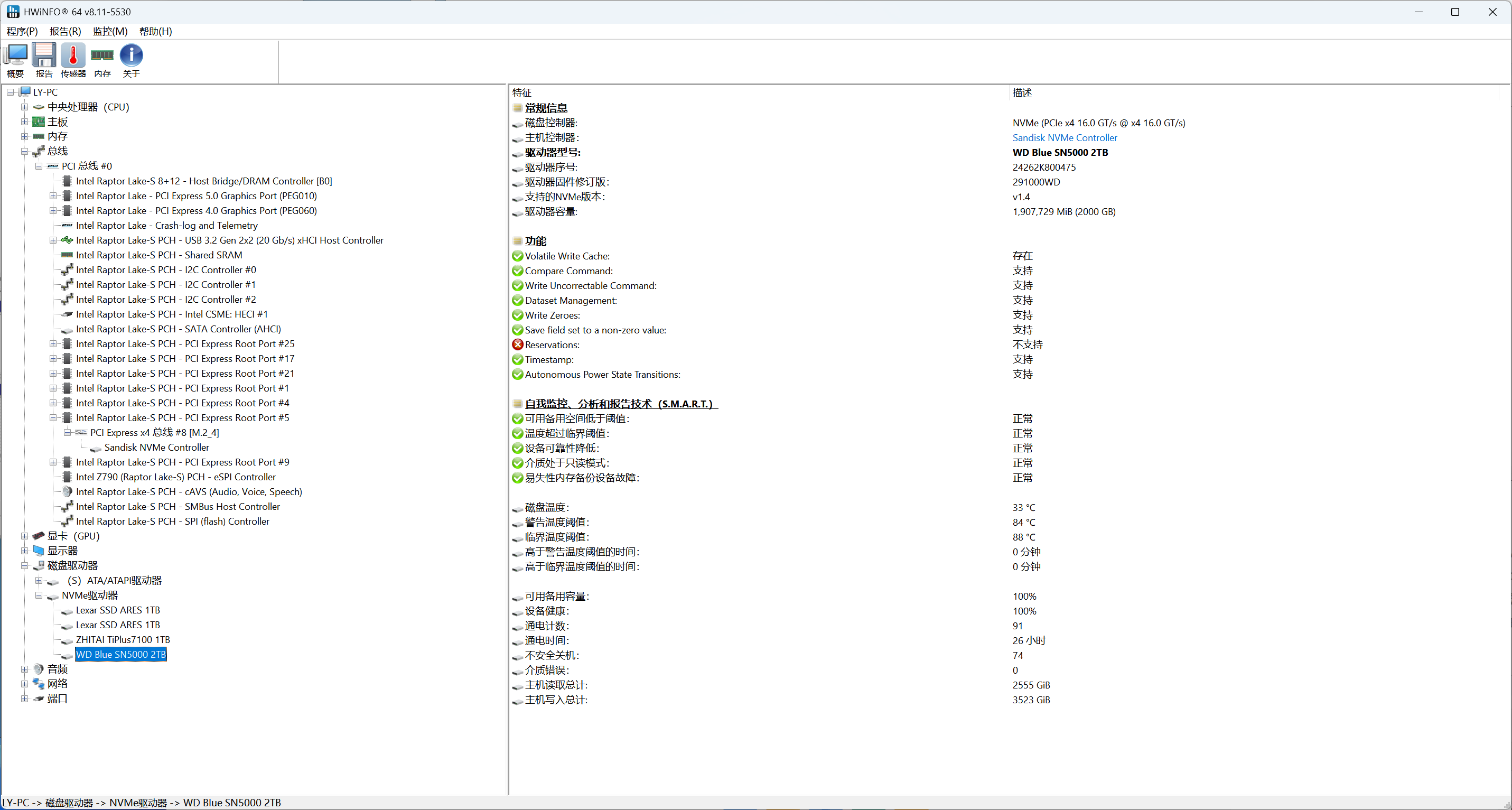The width and height of the screenshot is (1512, 810).
Task: Click the 中央处理器 (CPU) chip icon
Action: click(39, 107)
